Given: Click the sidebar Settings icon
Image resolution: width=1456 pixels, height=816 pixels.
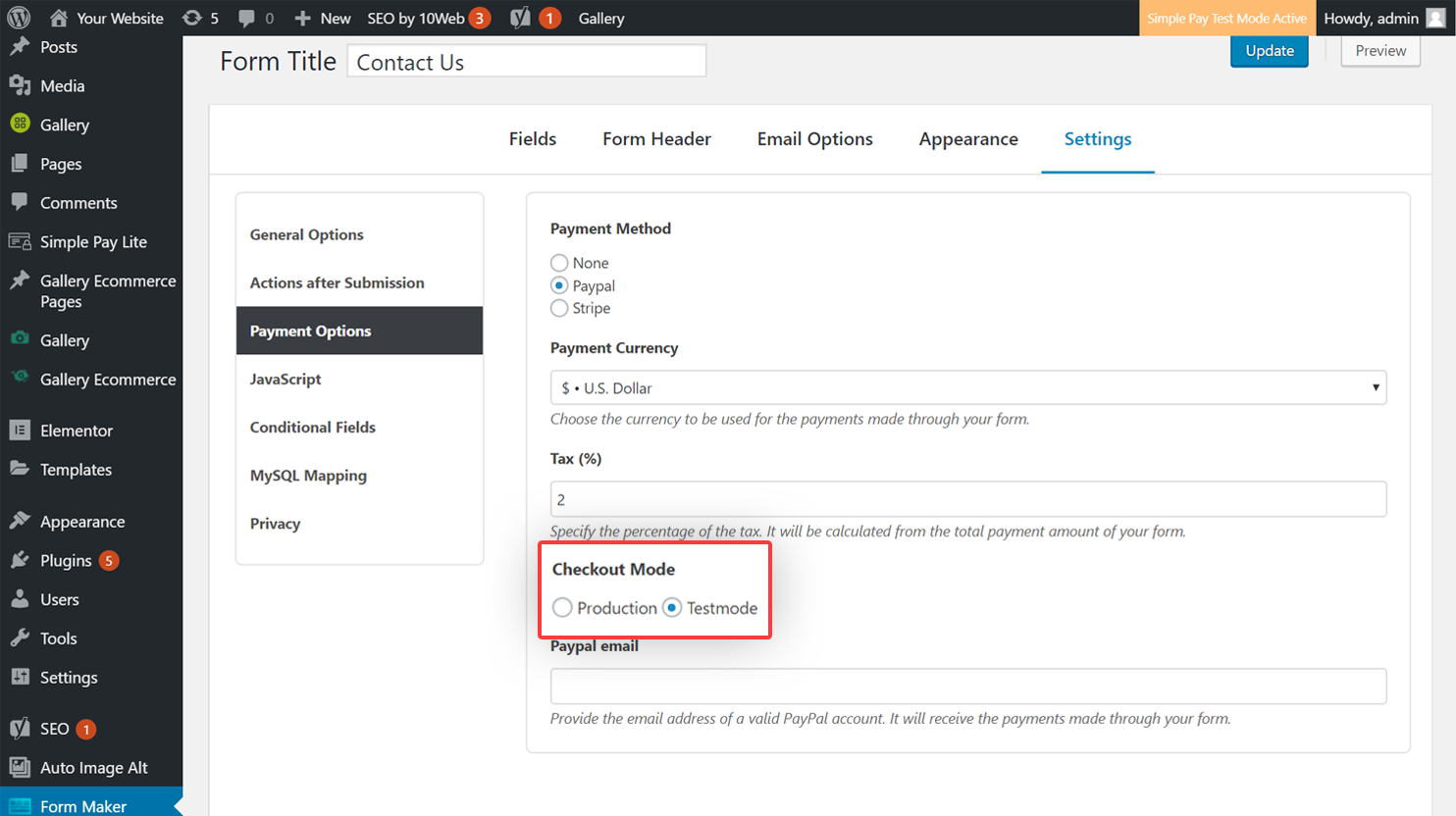Looking at the screenshot, I should point(20,677).
